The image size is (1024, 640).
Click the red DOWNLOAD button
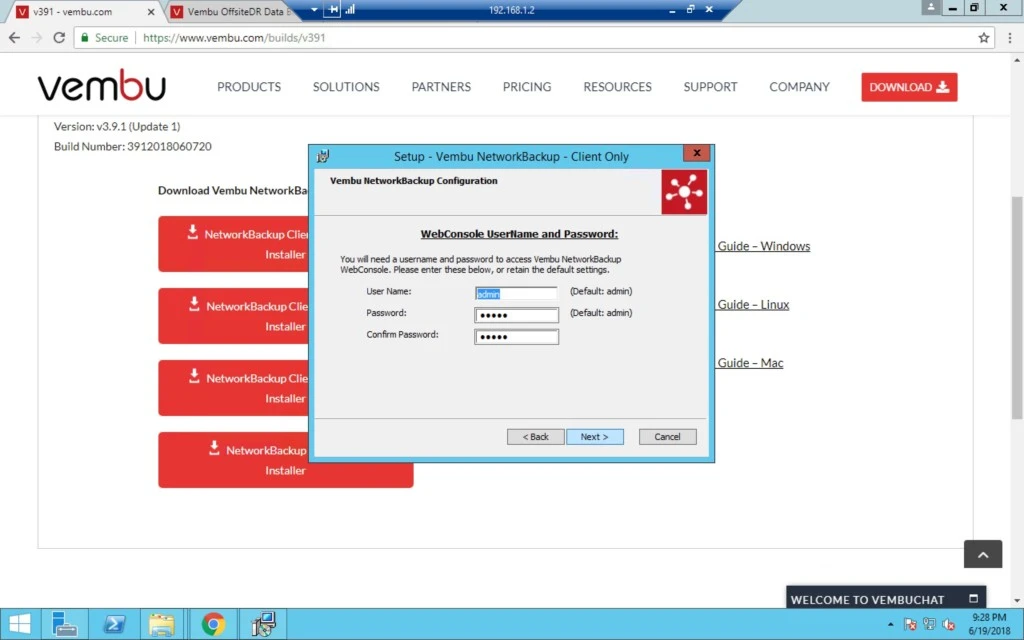pyautogui.click(x=909, y=87)
